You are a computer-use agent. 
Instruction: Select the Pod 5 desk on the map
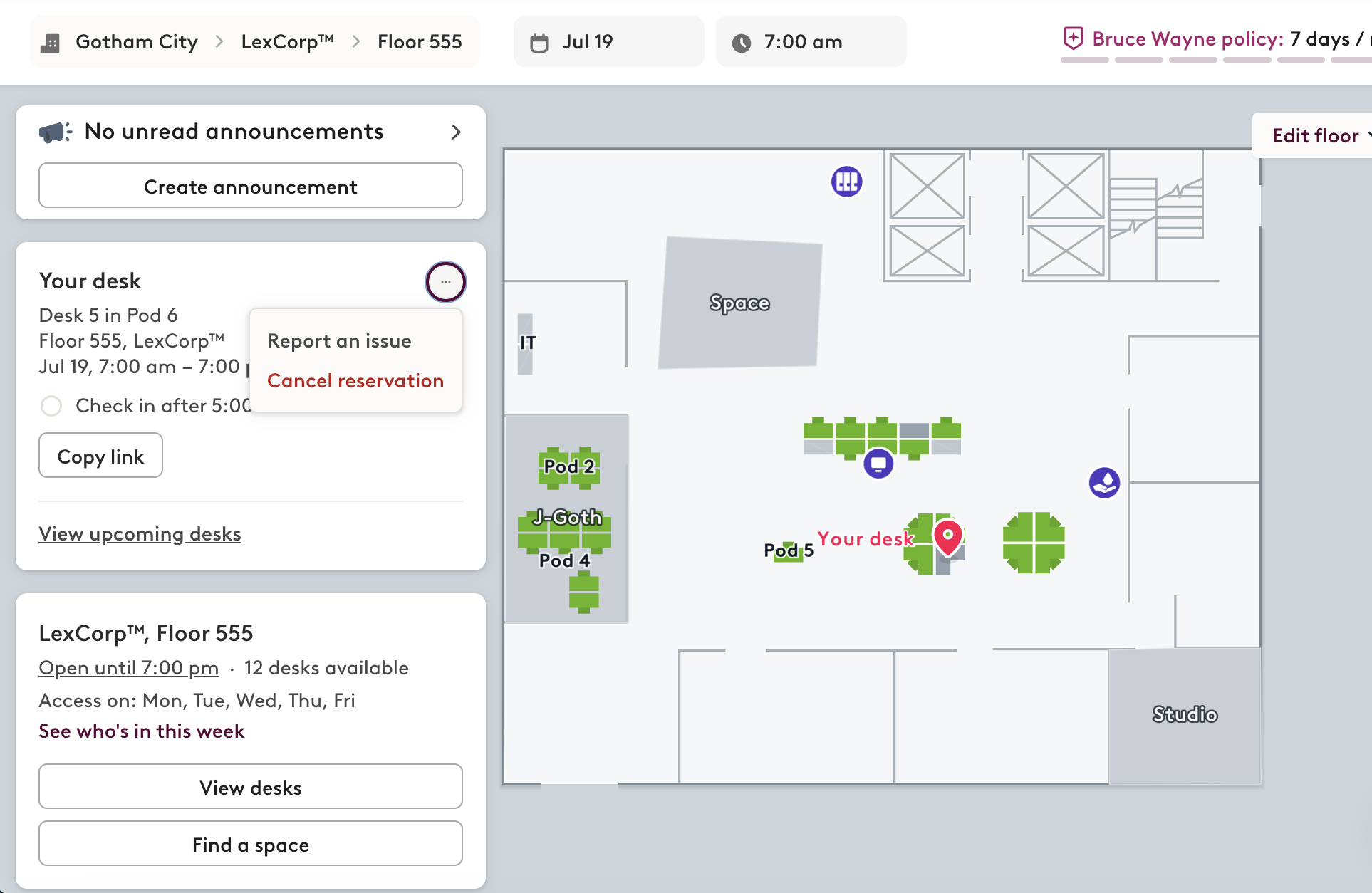(x=788, y=551)
